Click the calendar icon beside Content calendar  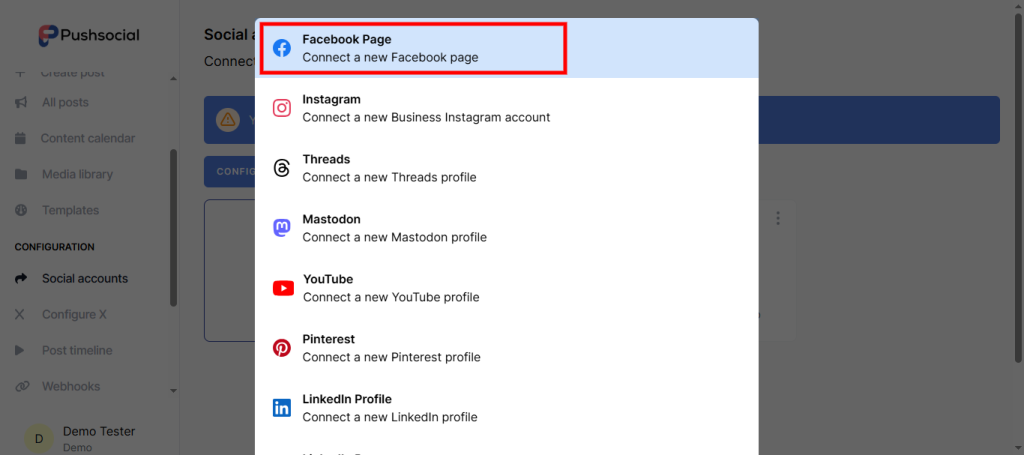click(20, 138)
